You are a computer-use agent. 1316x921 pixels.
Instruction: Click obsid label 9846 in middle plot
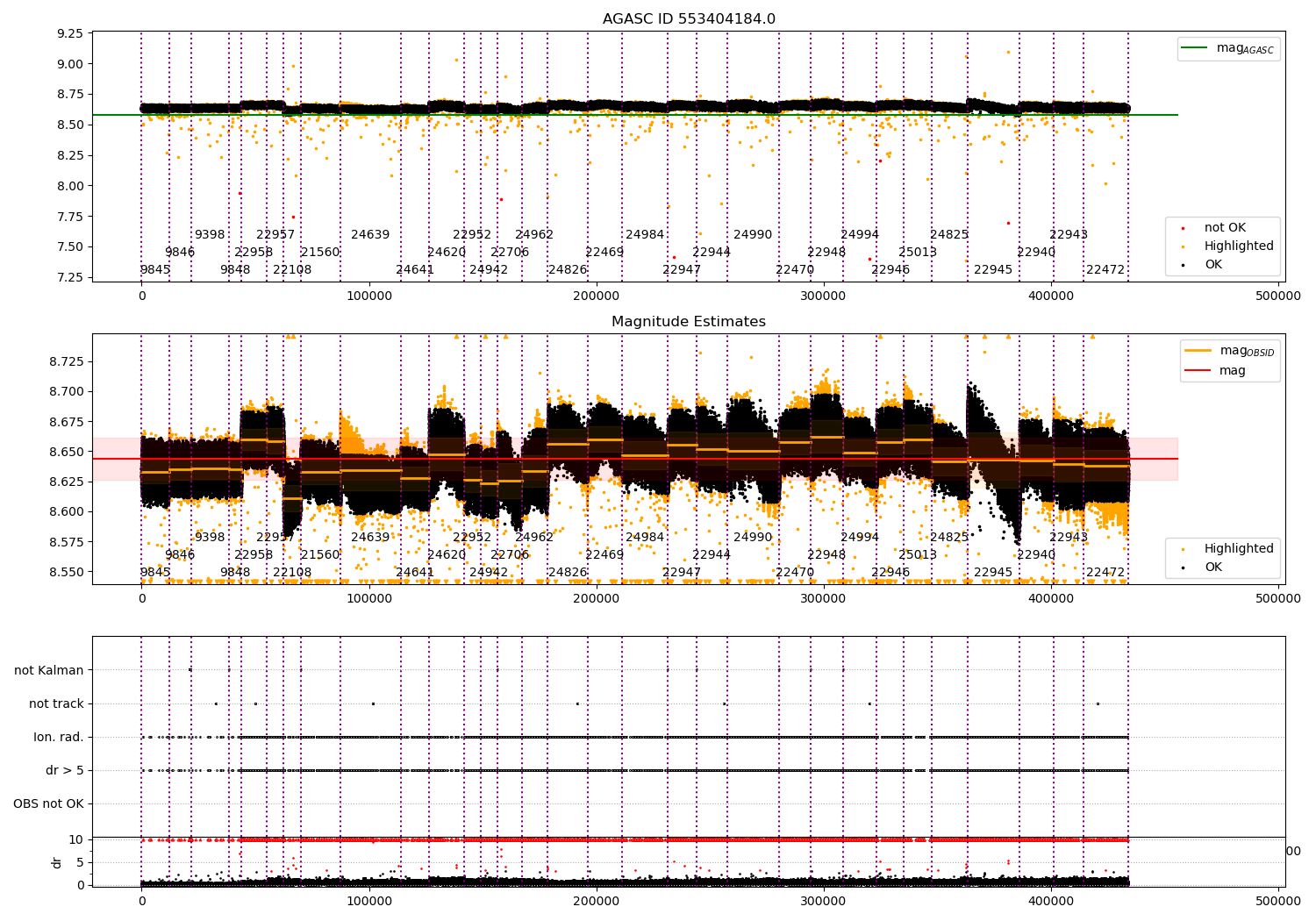click(180, 554)
